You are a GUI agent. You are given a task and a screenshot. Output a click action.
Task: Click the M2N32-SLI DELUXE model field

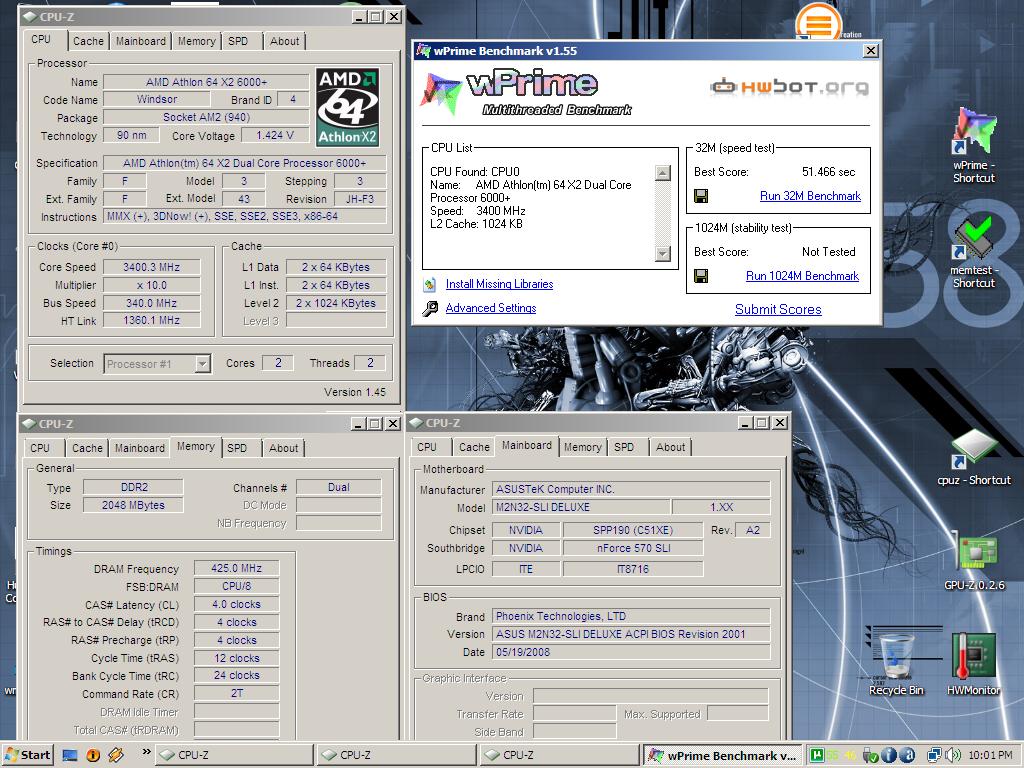pyautogui.click(x=581, y=507)
